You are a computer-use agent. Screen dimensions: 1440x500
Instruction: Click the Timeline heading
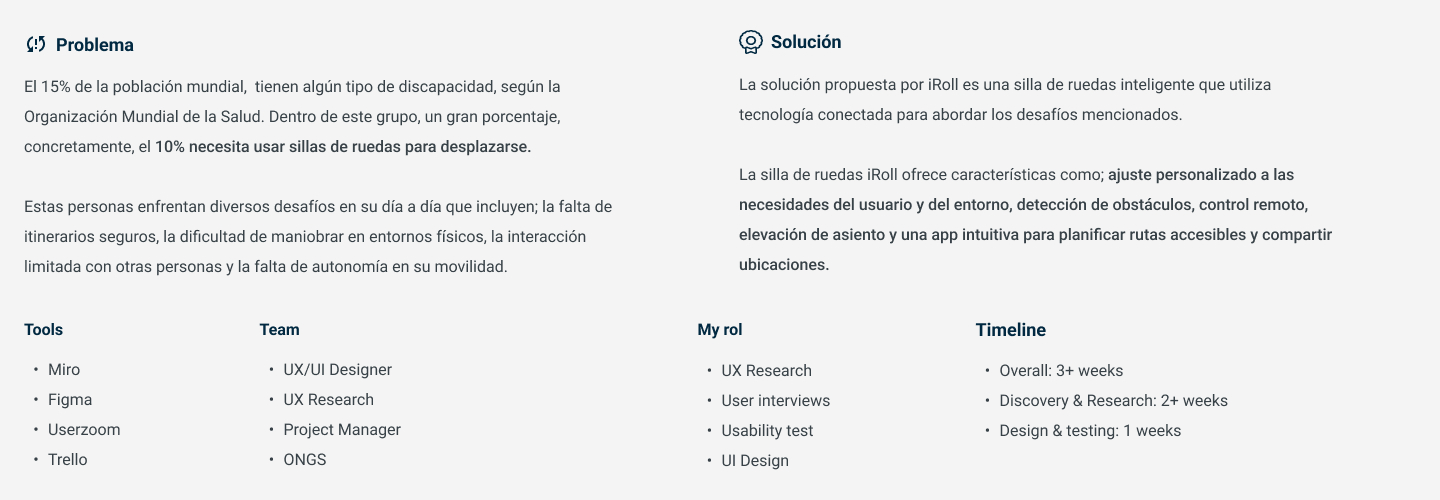(x=1010, y=330)
